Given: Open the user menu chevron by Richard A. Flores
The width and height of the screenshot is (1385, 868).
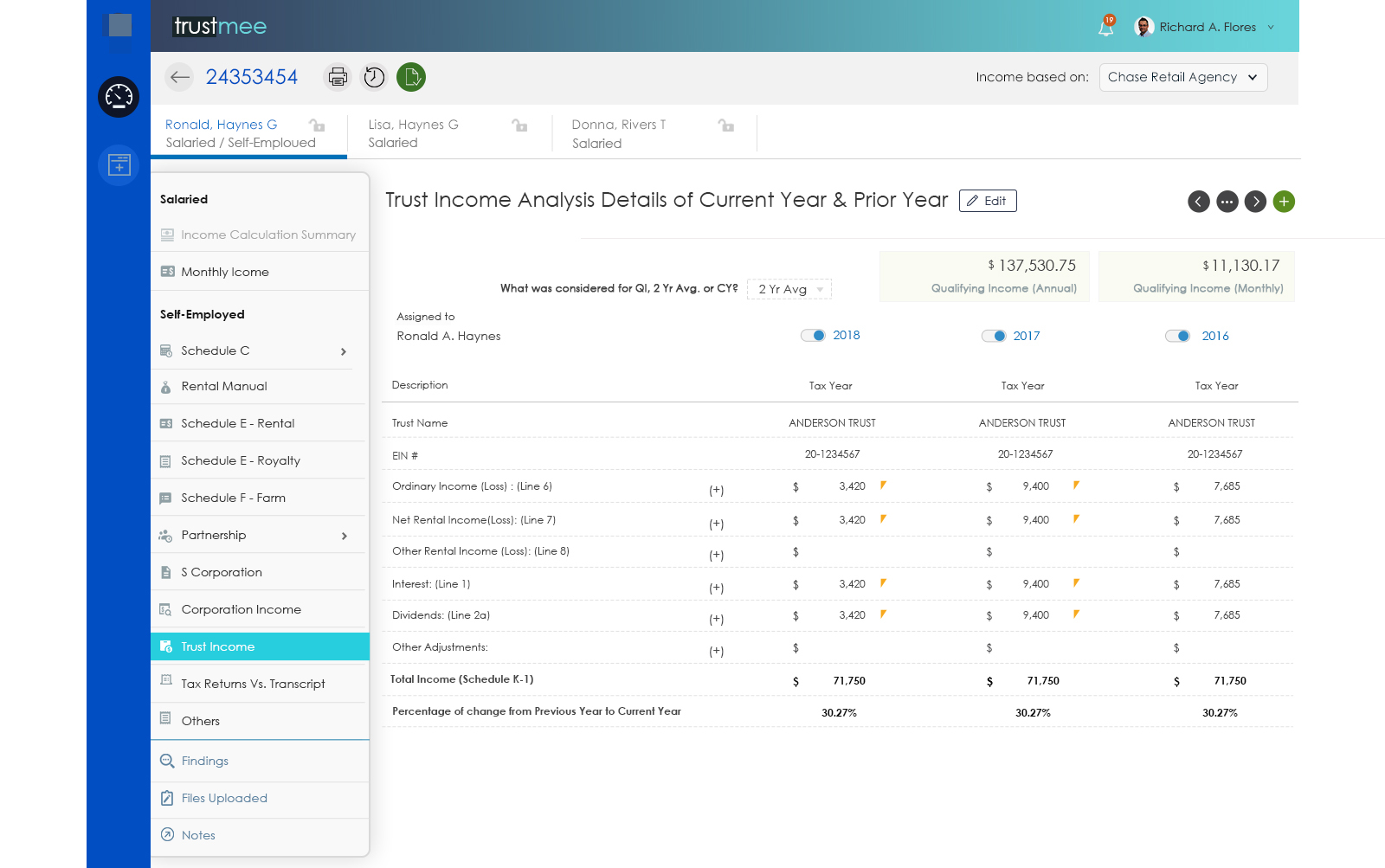Looking at the screenshot, I should [x=1271, y=28].
